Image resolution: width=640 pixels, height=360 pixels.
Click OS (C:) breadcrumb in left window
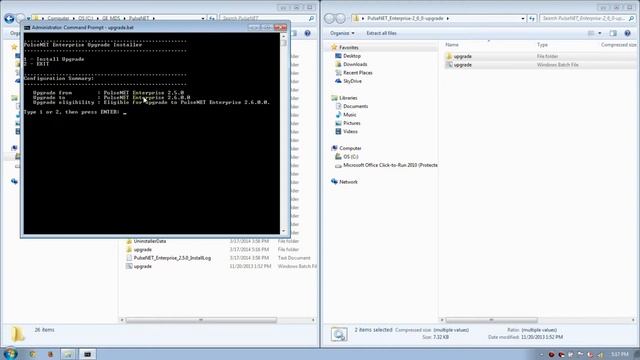[x=85, y=18]
